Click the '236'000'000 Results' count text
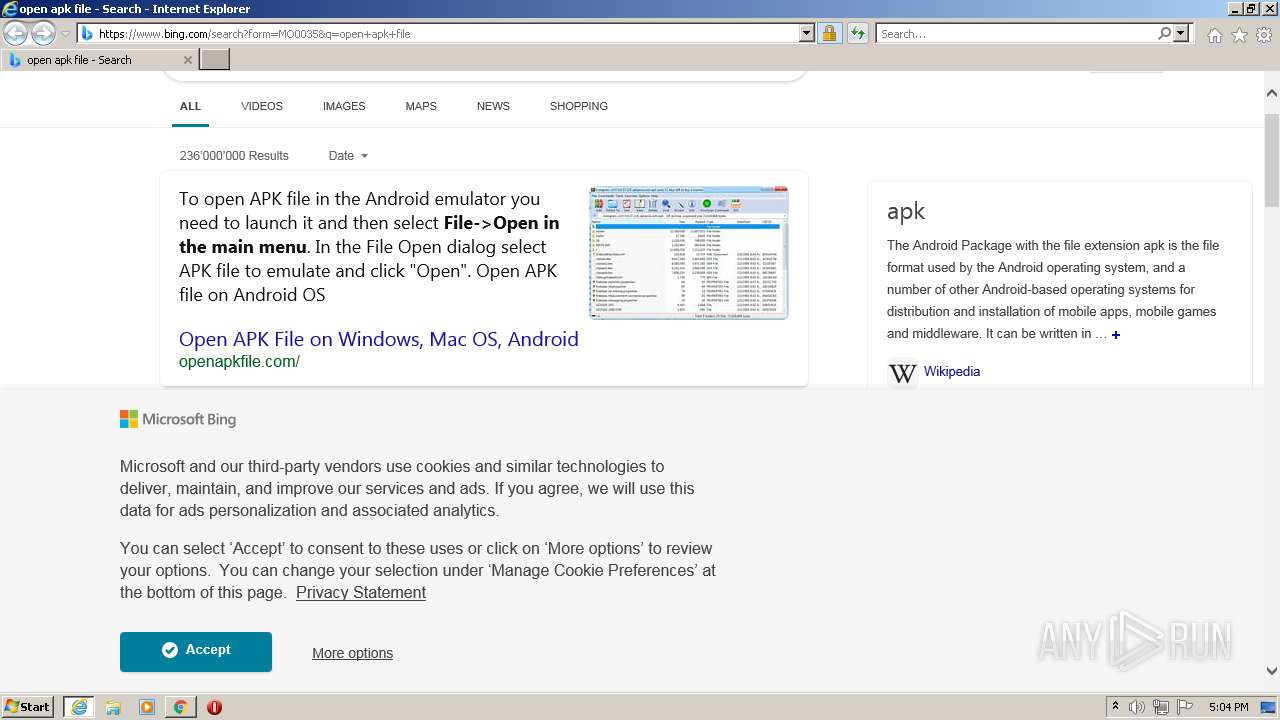 (x=234, y=156)
